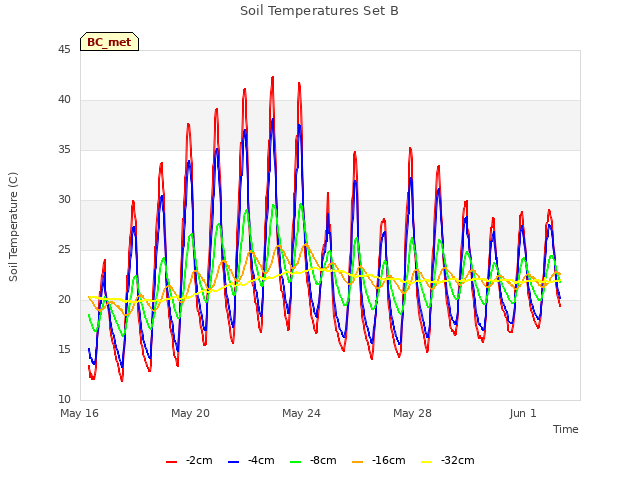The height and width of the screenshot is (480, 640).
Task: Click the 15 y-axis tick label
Action: tap(64, 350)
